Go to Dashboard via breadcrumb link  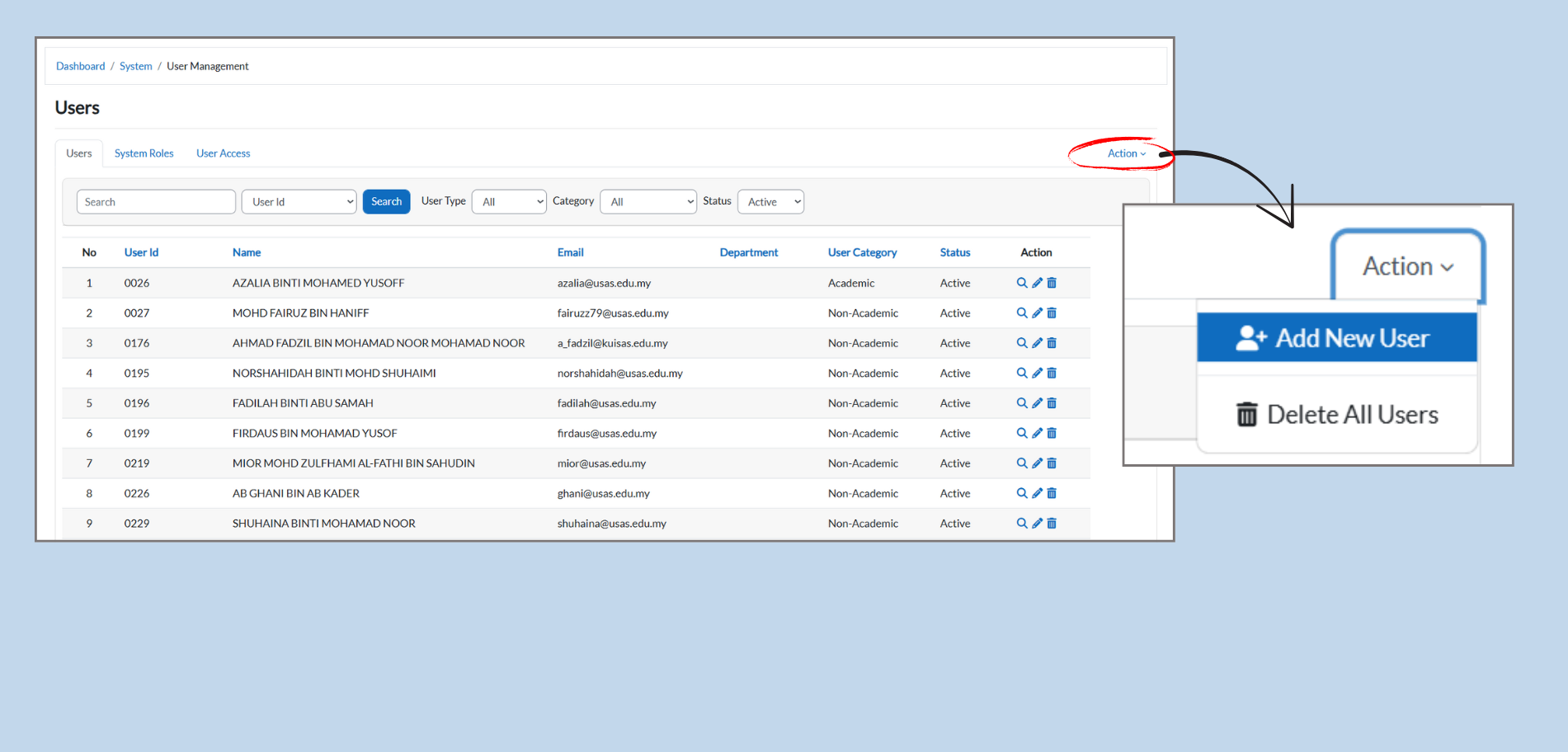(80, 66)
